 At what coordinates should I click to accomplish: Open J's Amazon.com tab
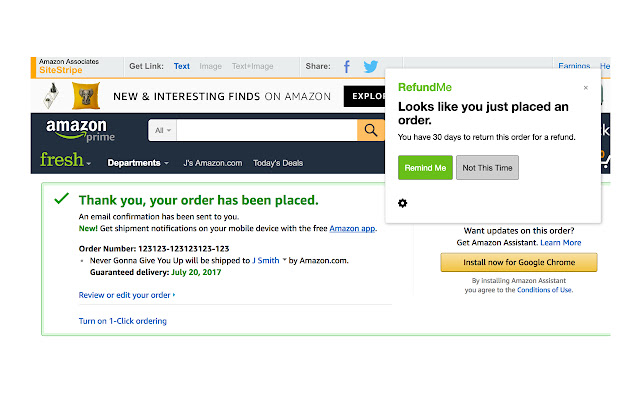pos(212,163)
